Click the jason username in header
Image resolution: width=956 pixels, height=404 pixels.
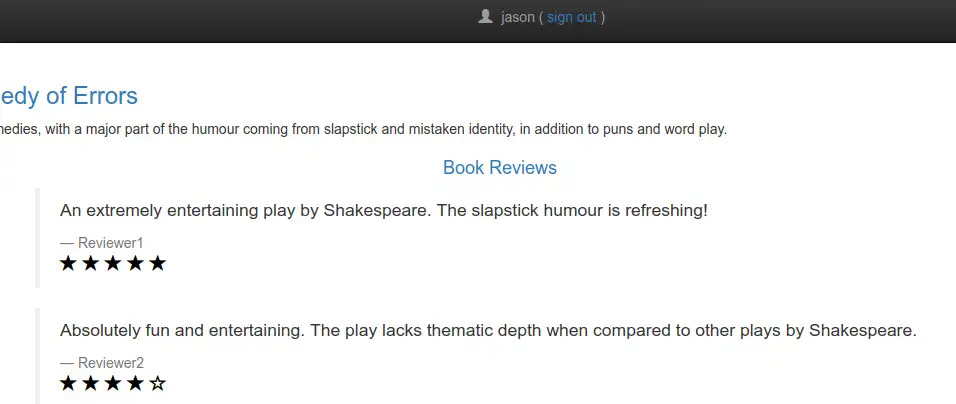click(518, 17)
